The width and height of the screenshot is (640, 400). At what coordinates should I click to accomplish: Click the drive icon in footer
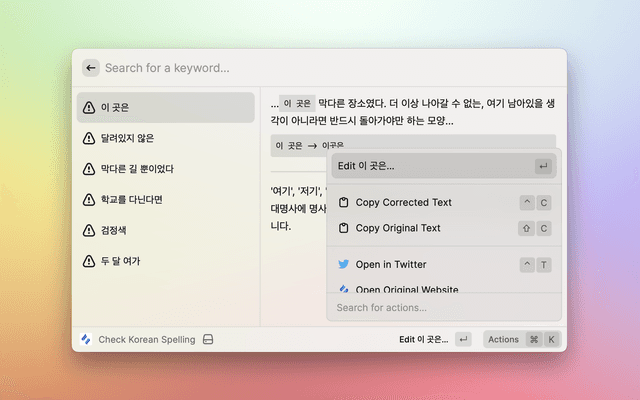click(x=208, y=339)
